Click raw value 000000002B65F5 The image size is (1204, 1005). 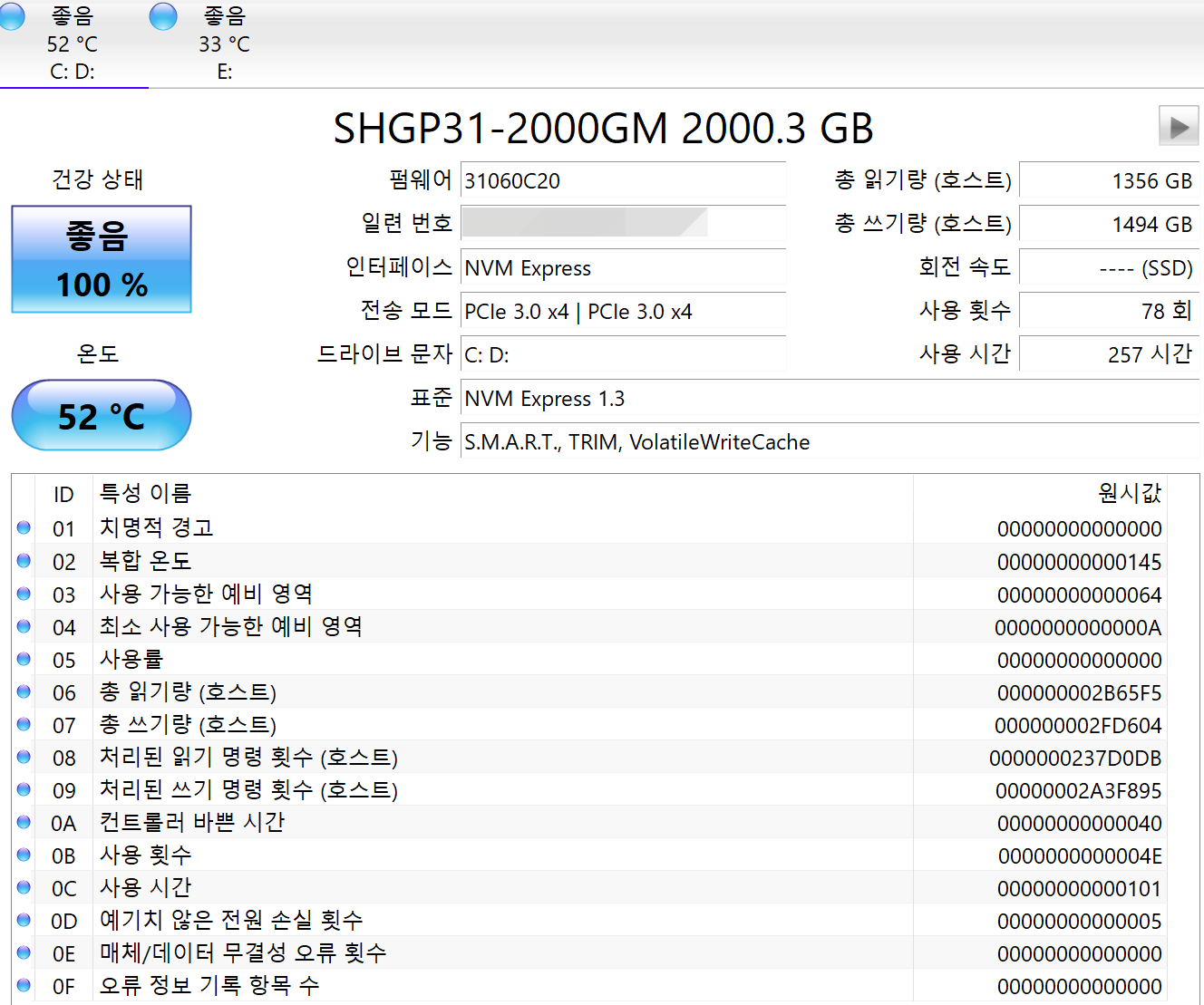click(x=1080, y=692)
